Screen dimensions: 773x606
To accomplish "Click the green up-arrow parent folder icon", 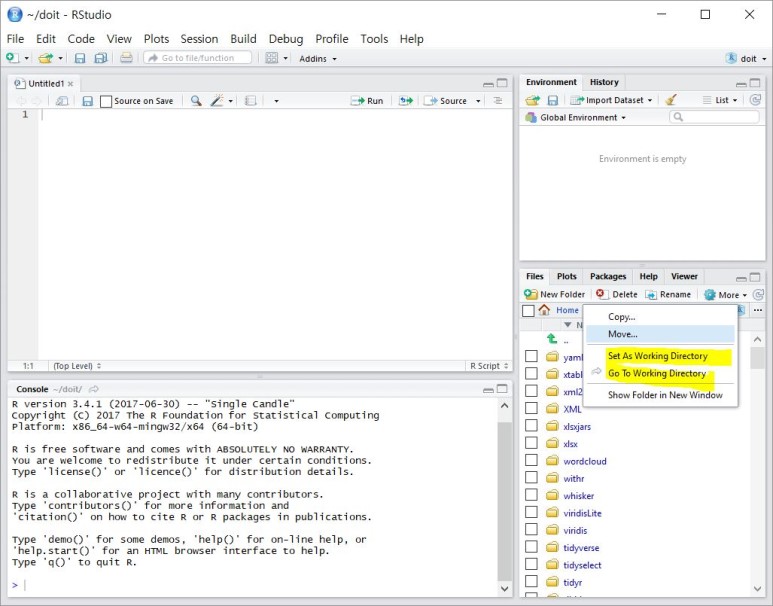I will click(552, 339).
